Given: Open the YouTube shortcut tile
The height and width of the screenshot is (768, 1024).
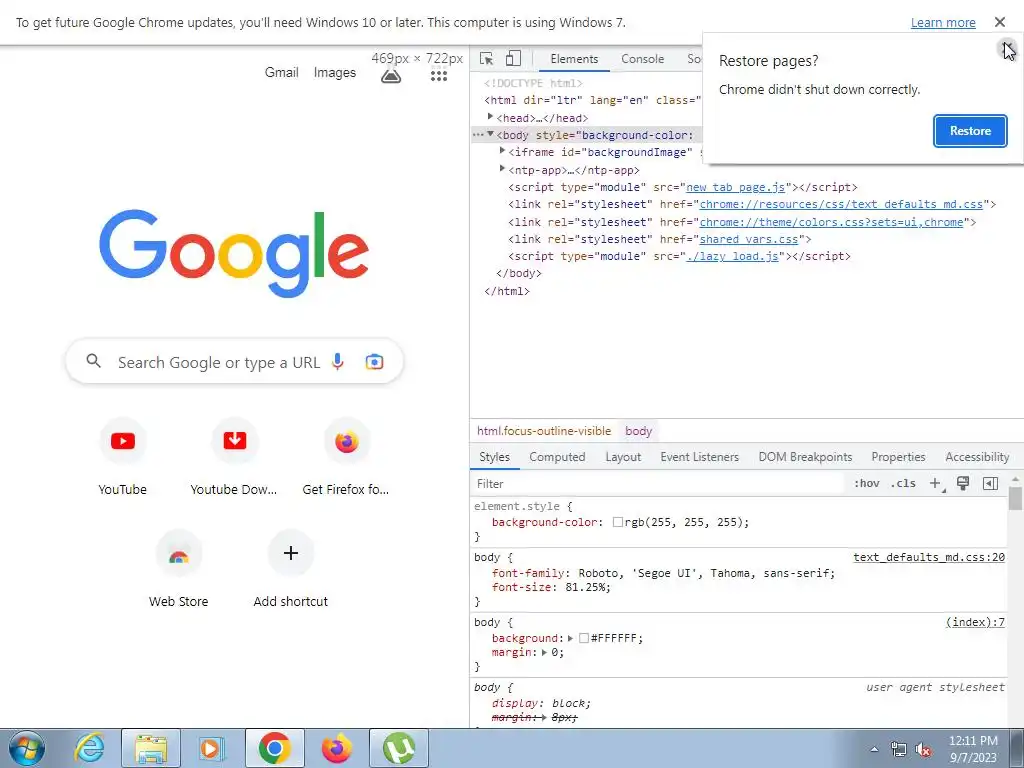Looking at the screenshot, I should click(123, 456).
